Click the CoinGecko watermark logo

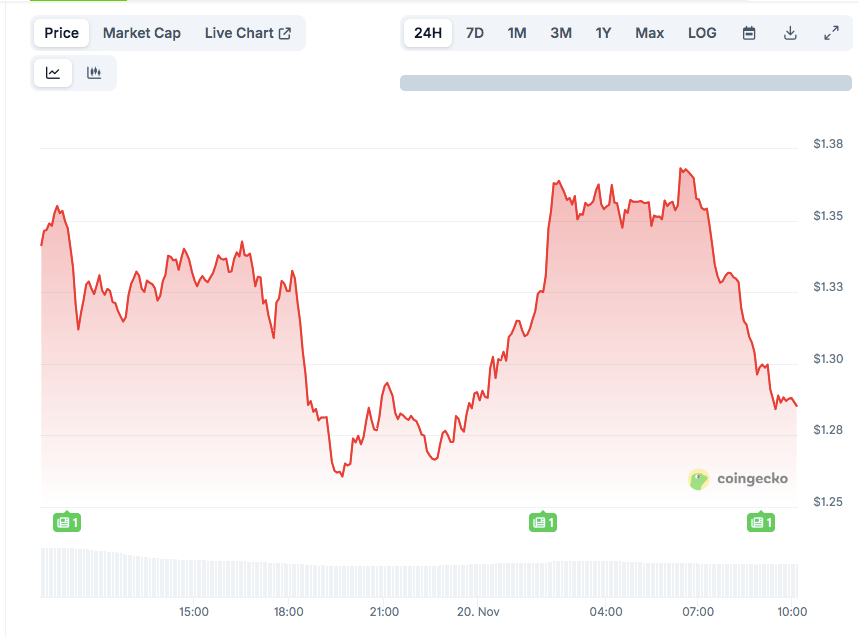(739, 479)
